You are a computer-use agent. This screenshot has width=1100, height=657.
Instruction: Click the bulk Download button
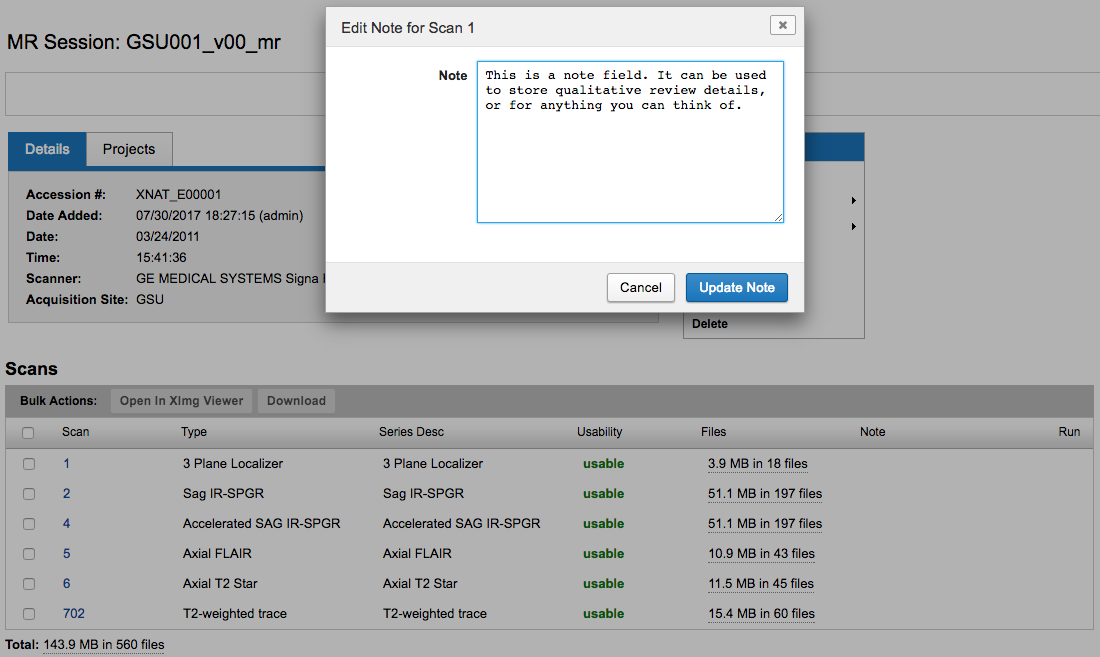(296, 401)
